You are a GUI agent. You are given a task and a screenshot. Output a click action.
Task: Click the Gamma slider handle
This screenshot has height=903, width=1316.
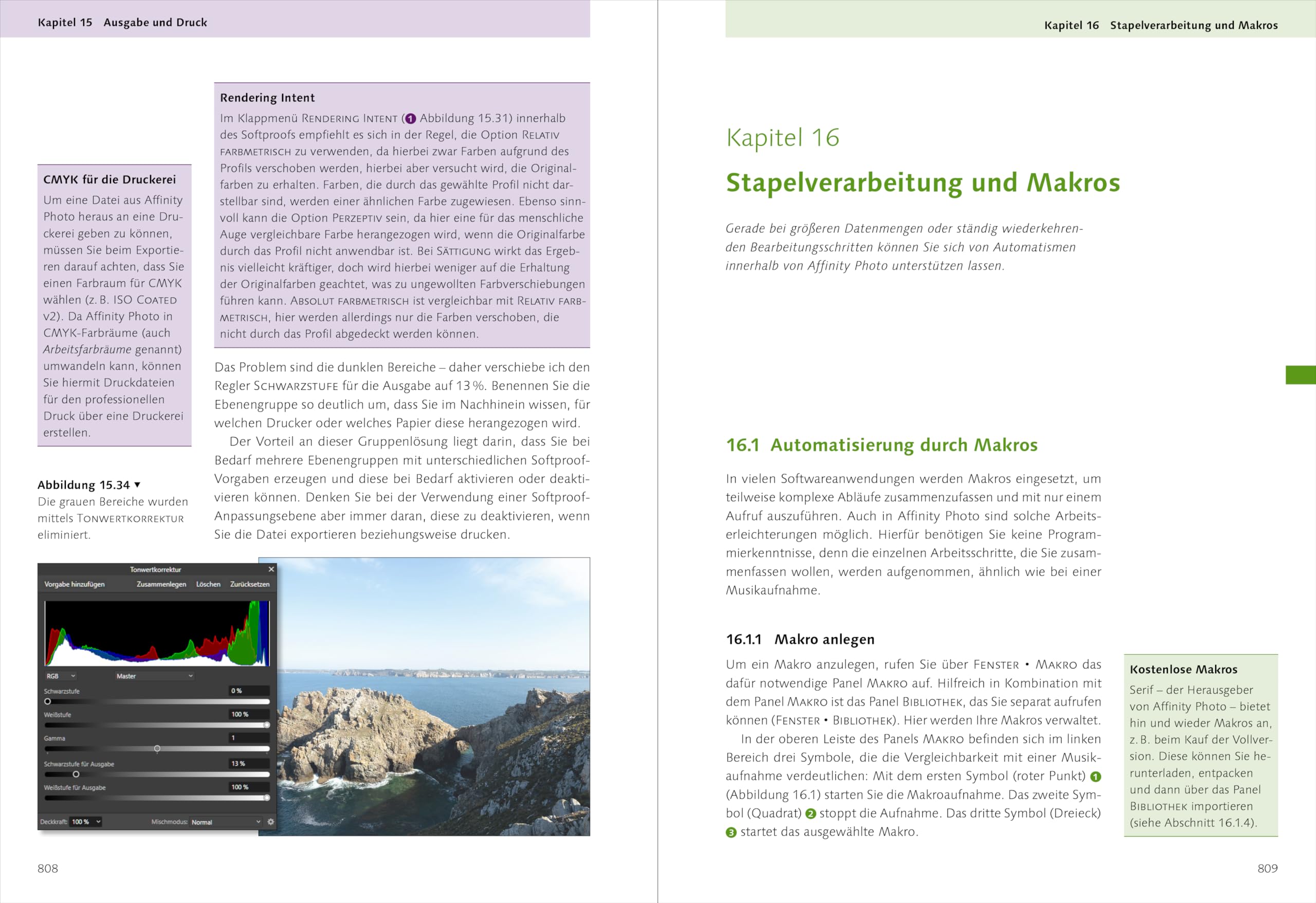tap(157, 748)
